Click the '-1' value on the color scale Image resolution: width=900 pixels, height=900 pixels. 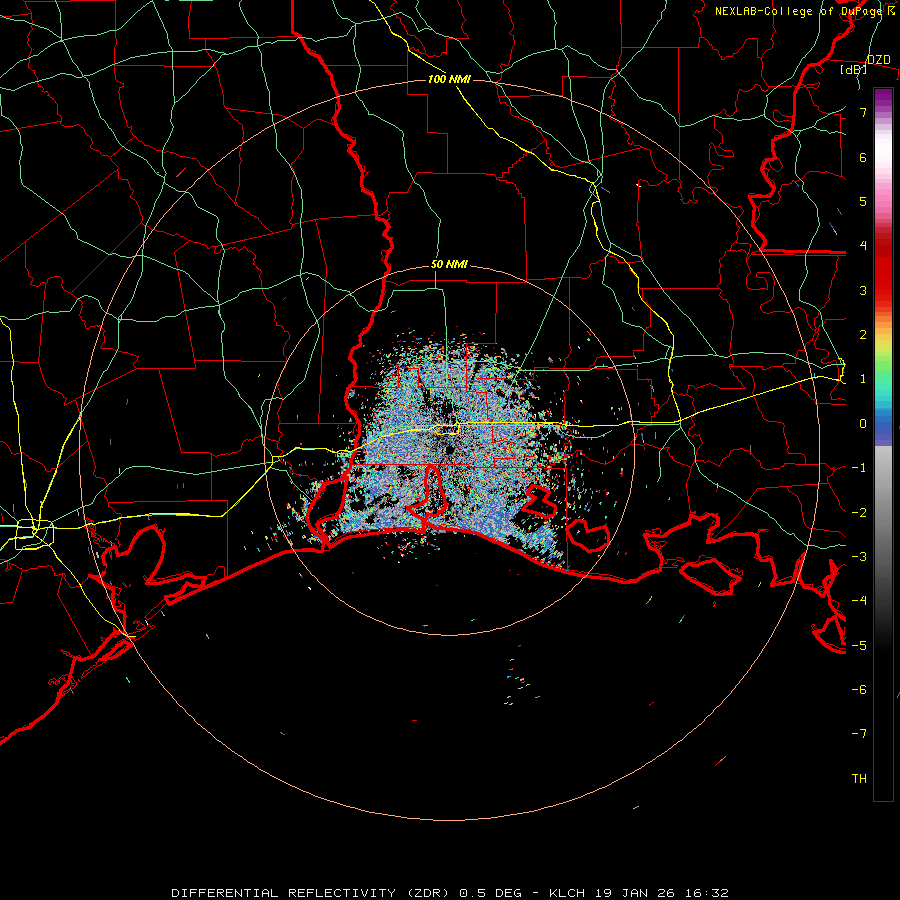point(859,468)
